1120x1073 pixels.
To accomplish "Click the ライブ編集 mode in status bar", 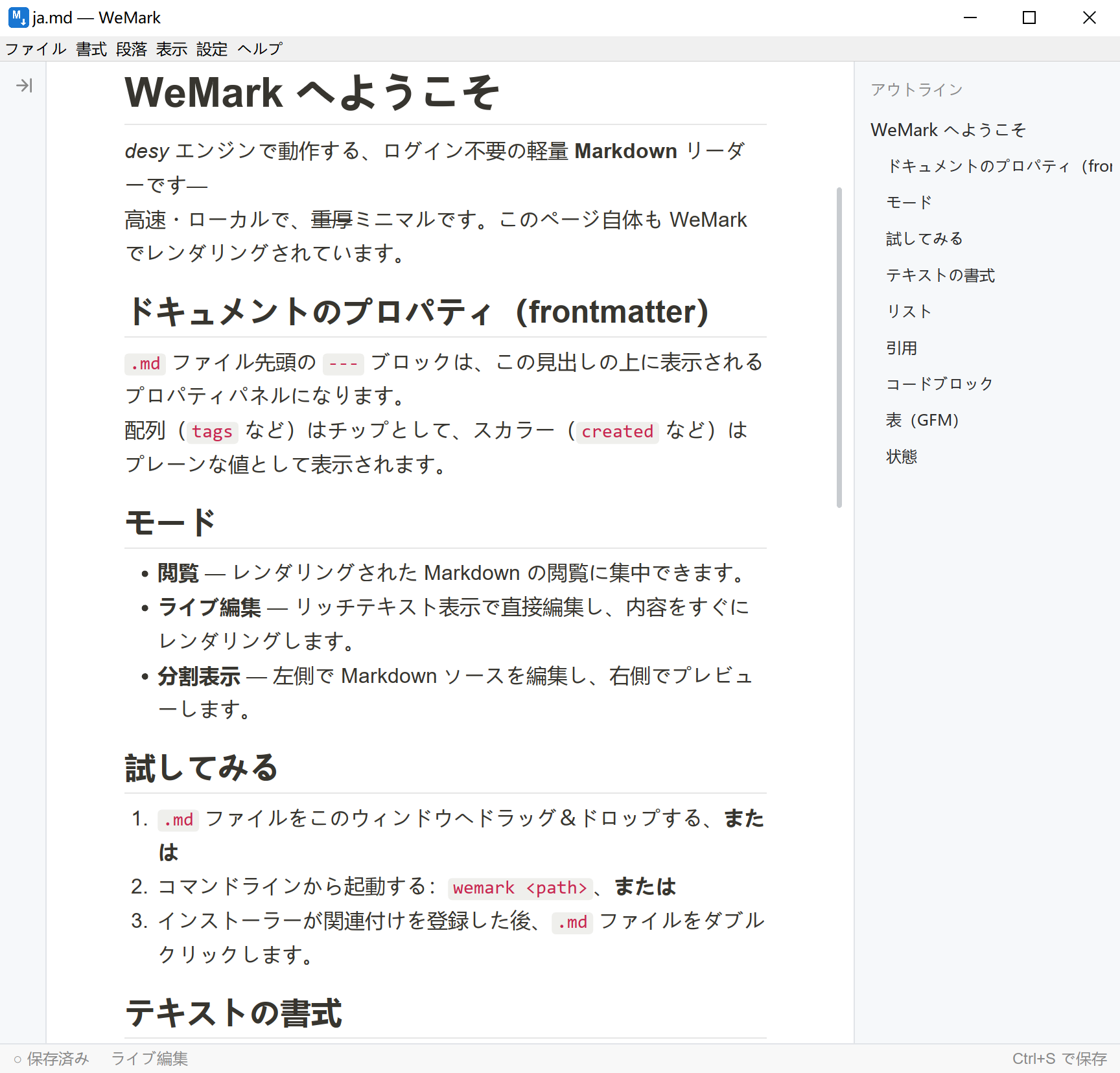I will 150,1059.
